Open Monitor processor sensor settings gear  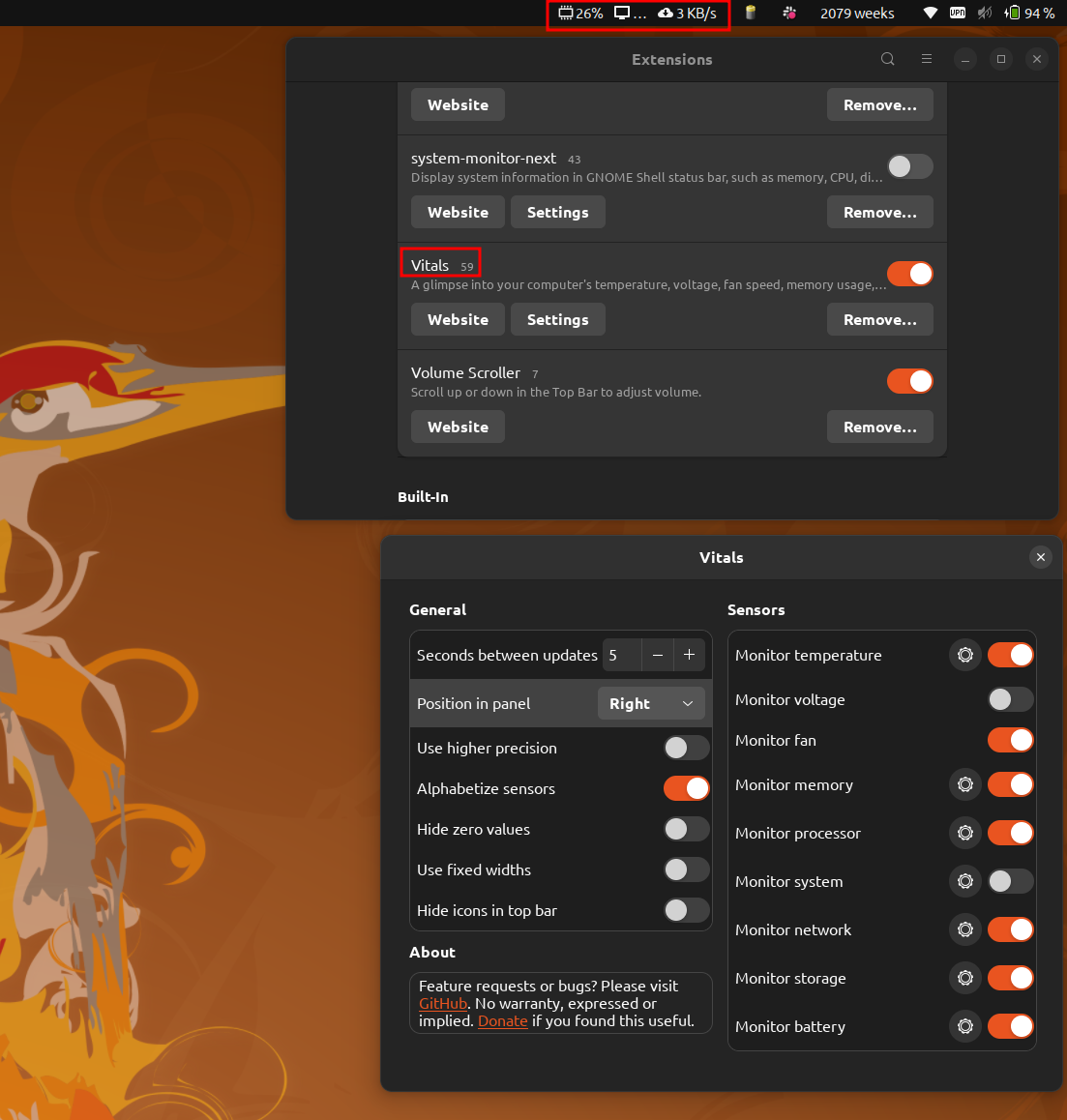(964, 833)
